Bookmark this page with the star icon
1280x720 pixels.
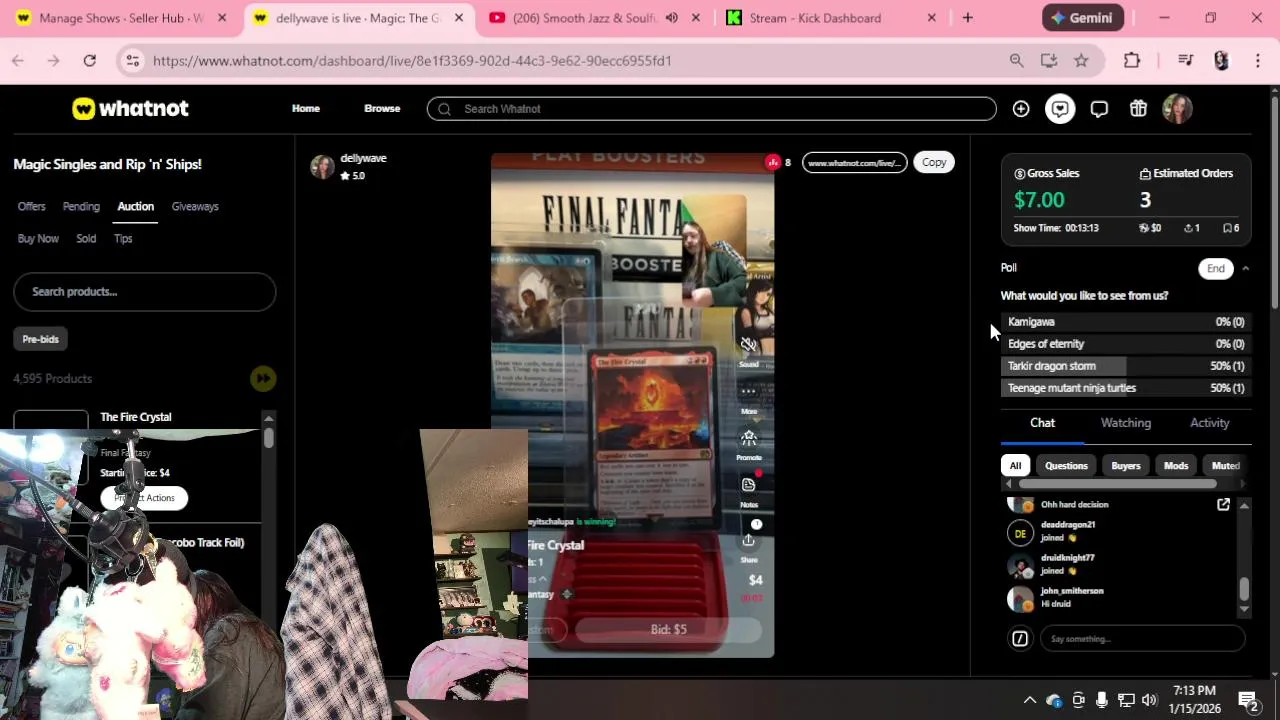coord(1081,61)
